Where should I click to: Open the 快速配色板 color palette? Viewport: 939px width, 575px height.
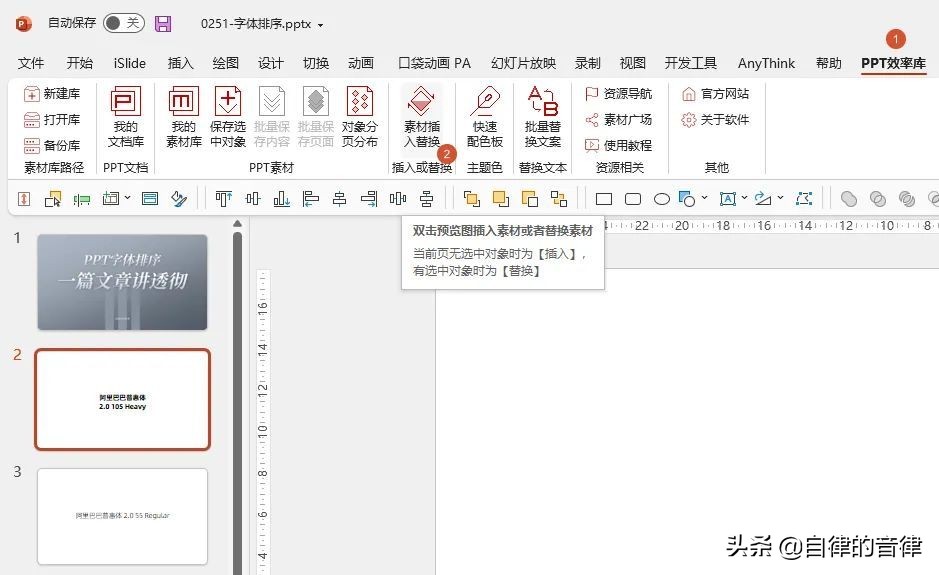[485, 117]
